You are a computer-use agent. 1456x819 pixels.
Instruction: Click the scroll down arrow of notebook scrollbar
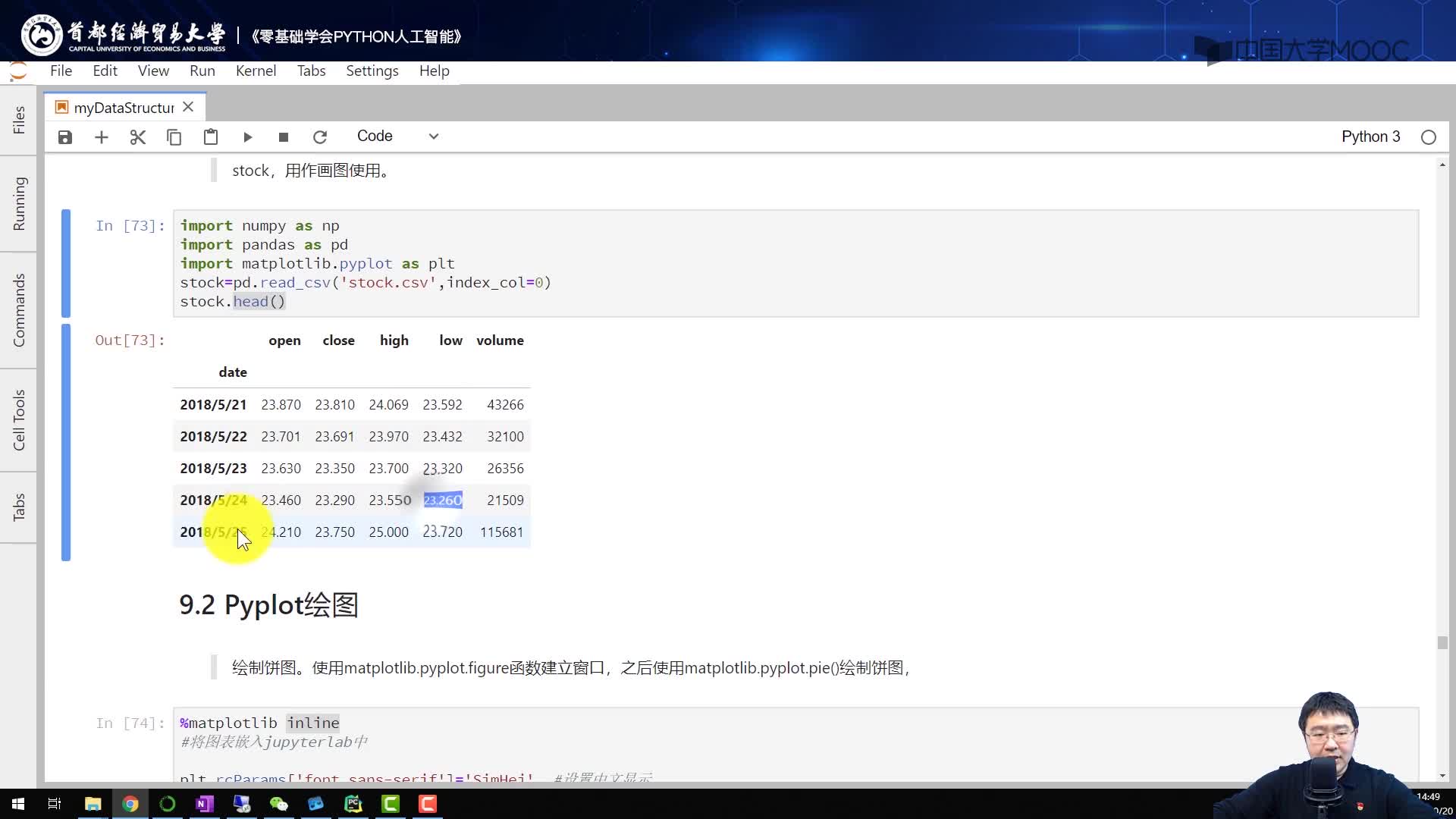pyautogui.click(x=1442, y=776)
